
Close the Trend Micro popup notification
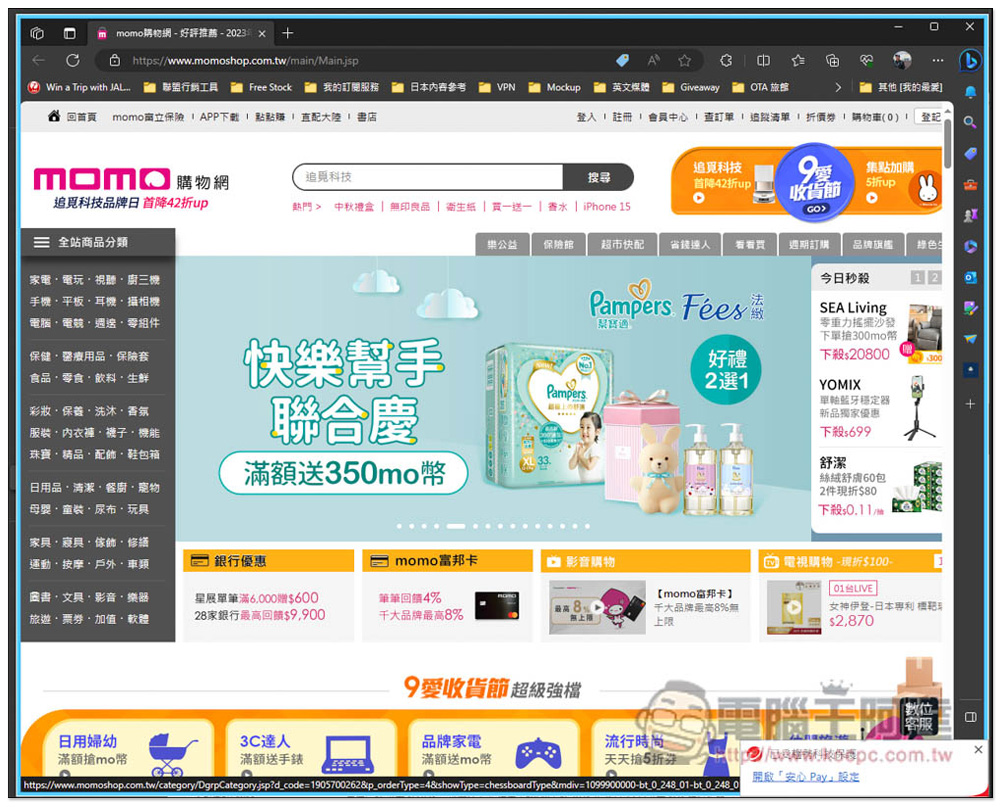pyautogui.click(x=978, y=750)
